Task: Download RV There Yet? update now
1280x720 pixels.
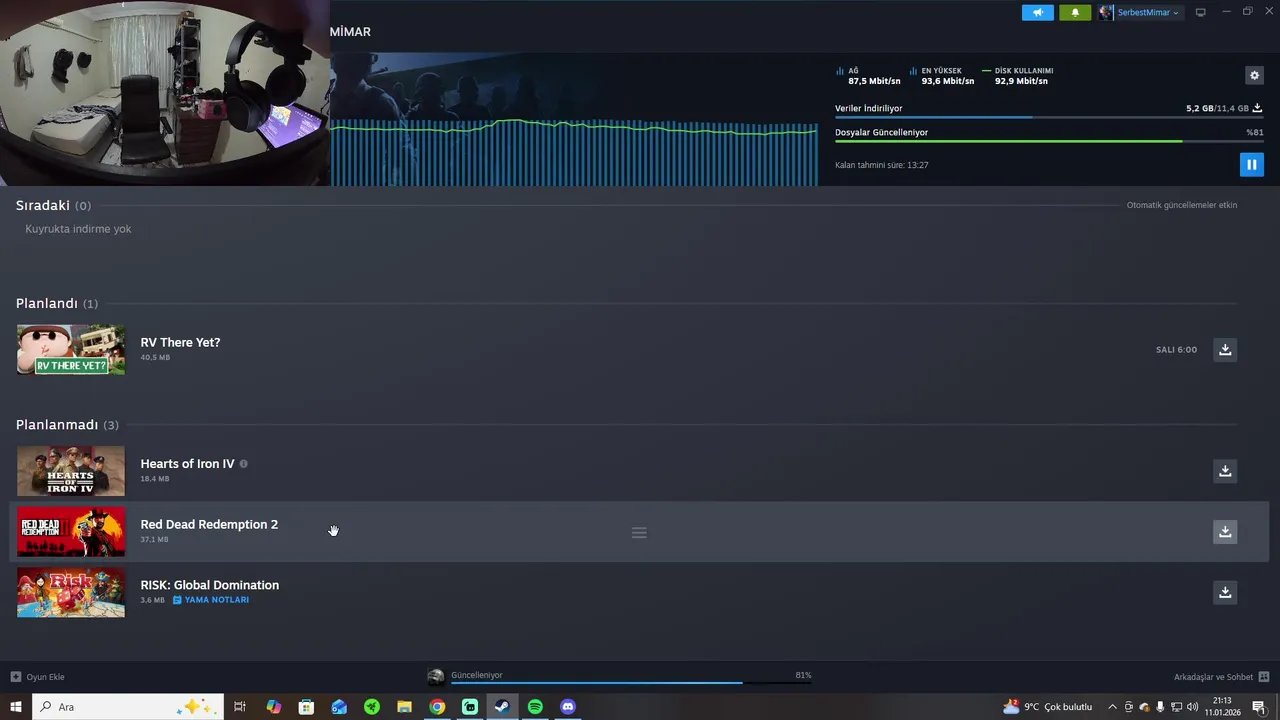Action: pos(1225,349)
